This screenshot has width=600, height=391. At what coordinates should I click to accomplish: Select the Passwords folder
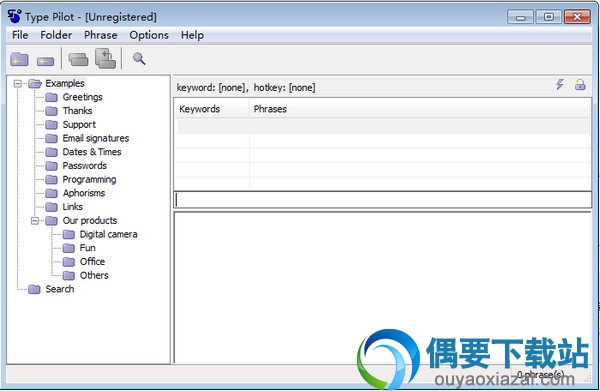coord(85,166)
